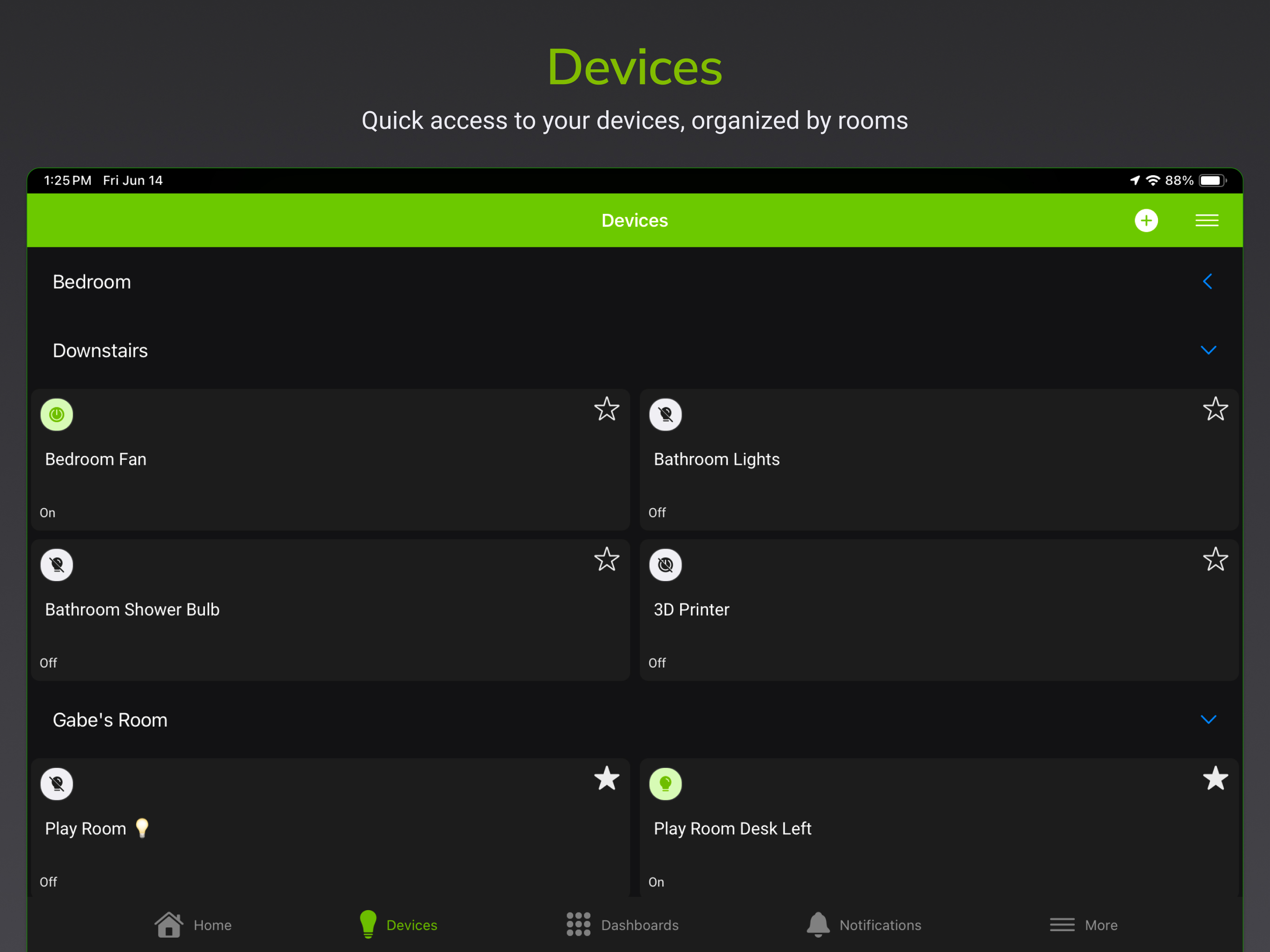Viewport: 1270px width, 952px height.
Task: Select the Downstairs room header label
Action: click(x=100, y=350)
